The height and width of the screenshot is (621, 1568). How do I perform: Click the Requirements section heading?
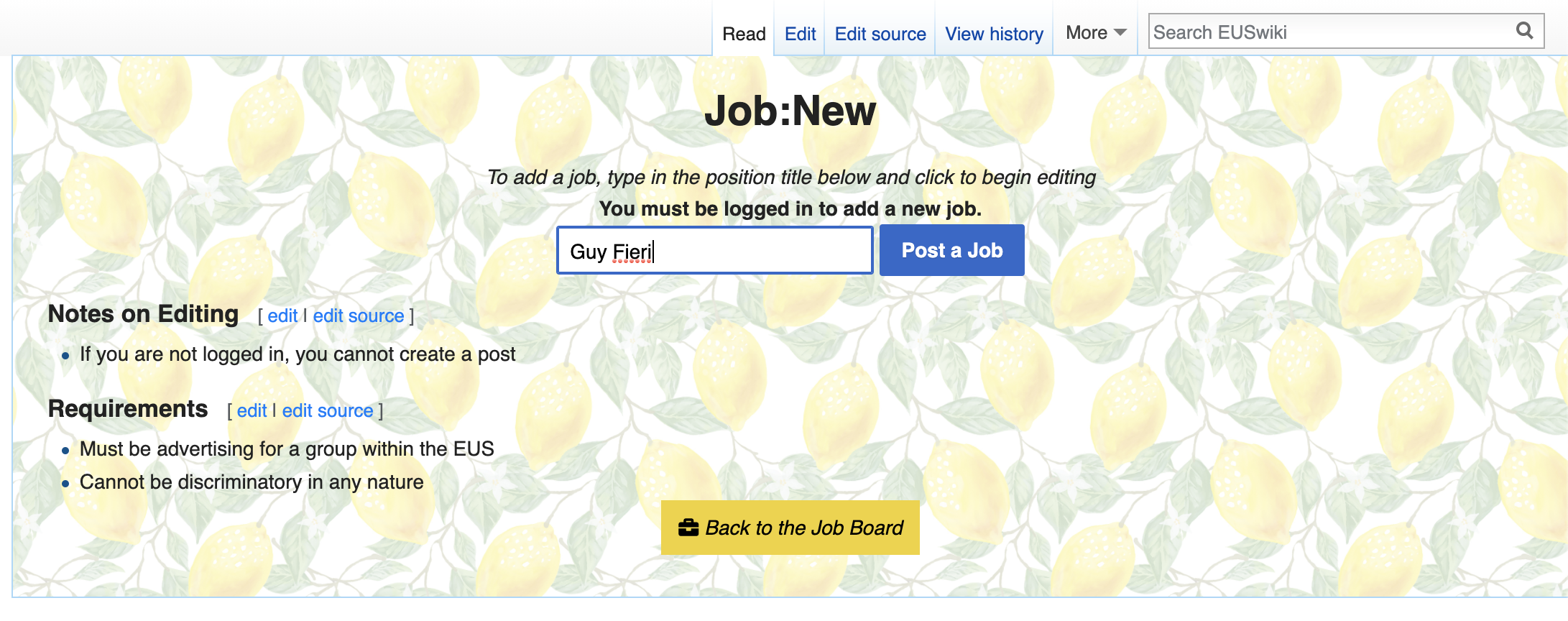pos(128,409)
